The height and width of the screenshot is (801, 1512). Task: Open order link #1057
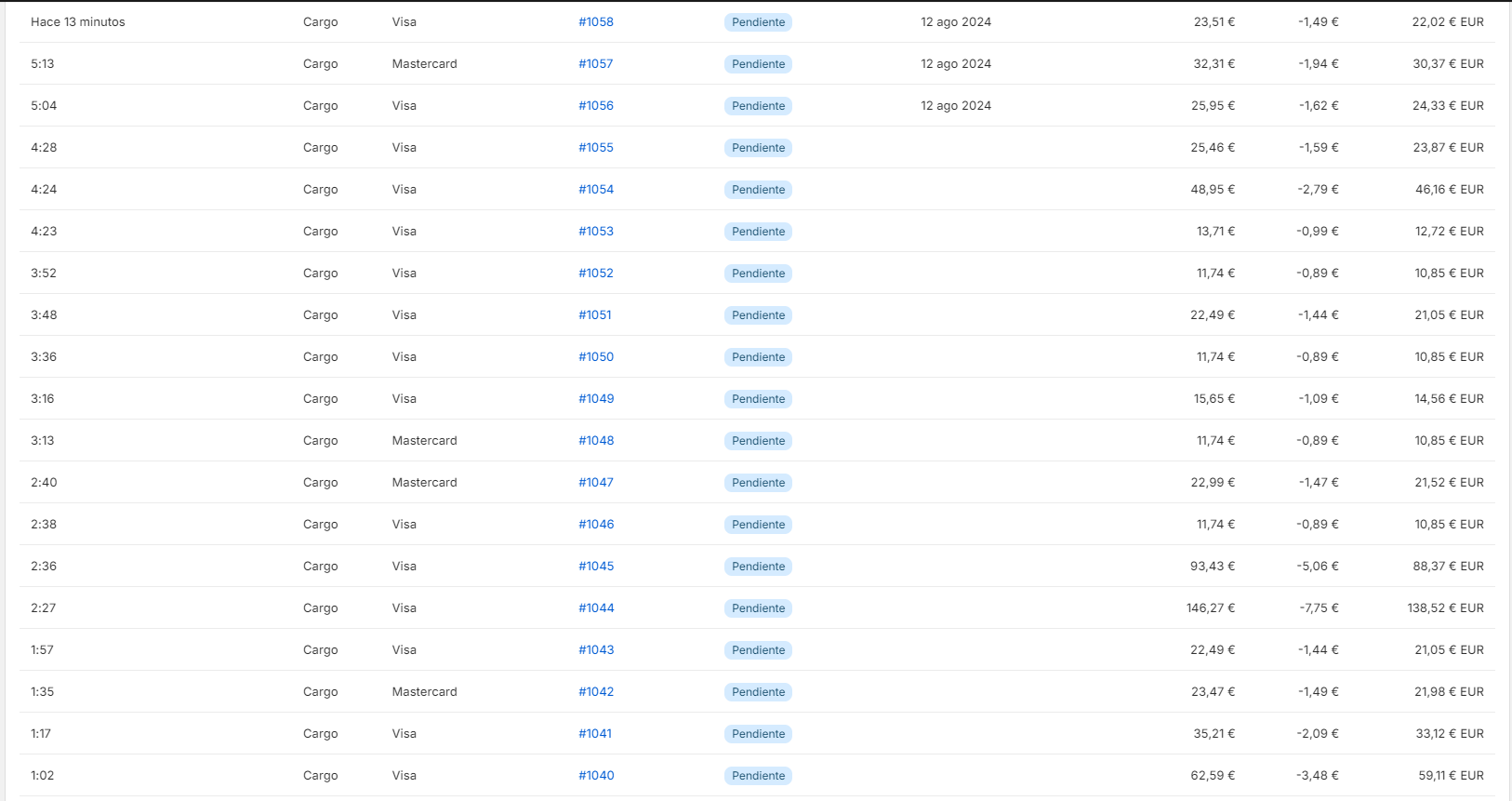click(x=596, y=63)
